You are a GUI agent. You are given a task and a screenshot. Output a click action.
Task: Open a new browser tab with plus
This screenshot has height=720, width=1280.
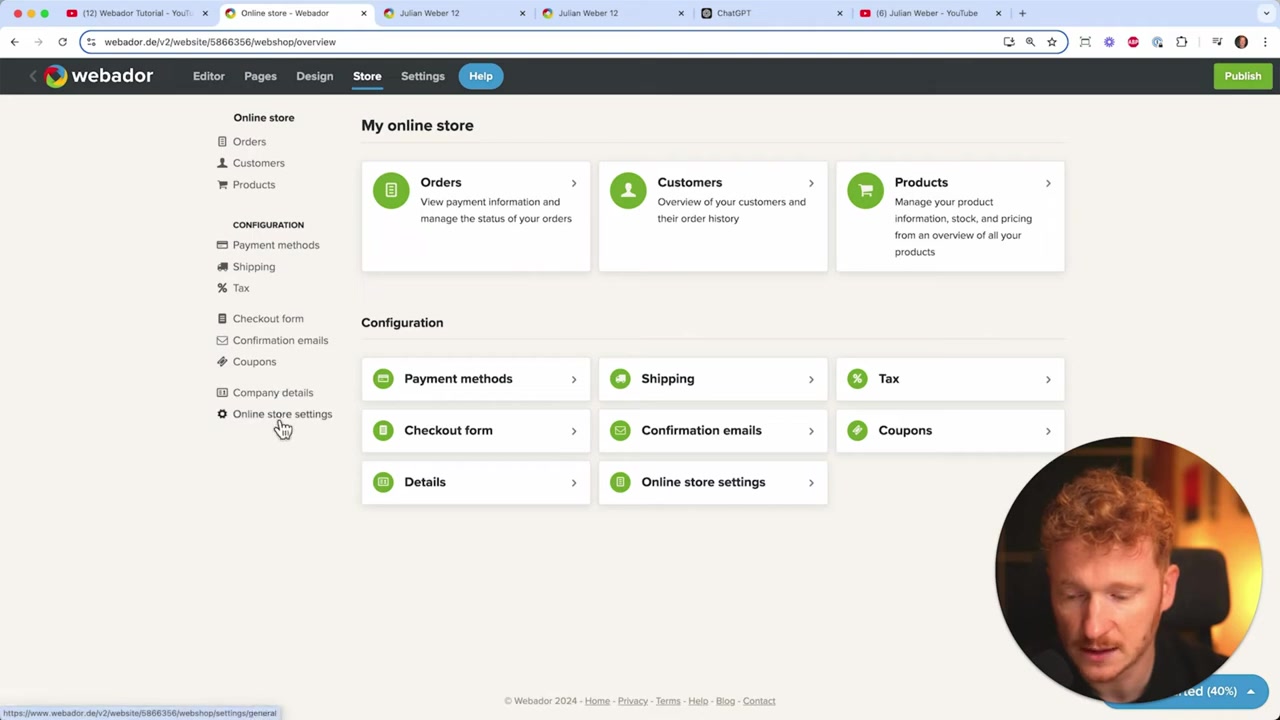pyautogui.click(x=1022, y=13)
